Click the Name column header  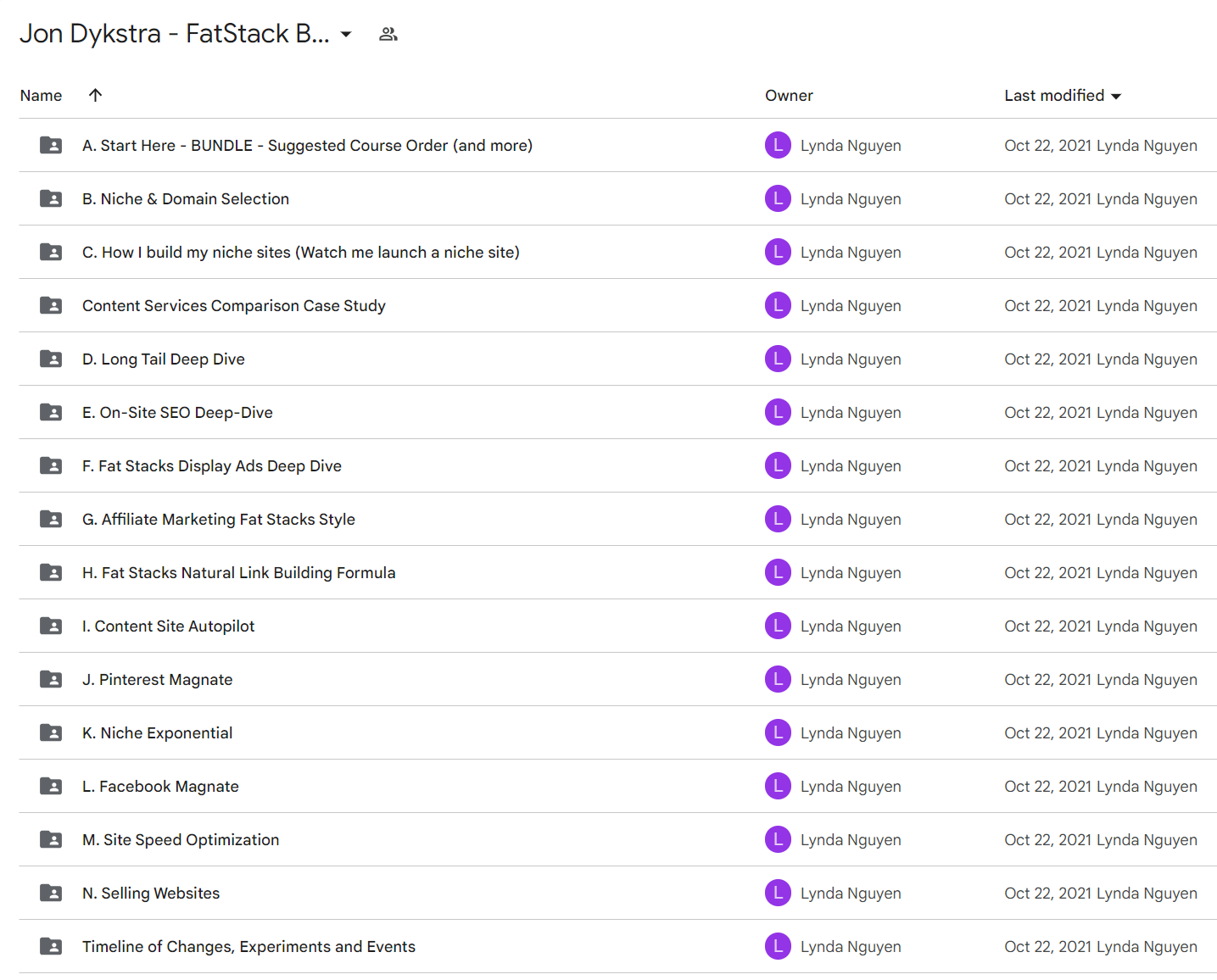tap(41, 96)
